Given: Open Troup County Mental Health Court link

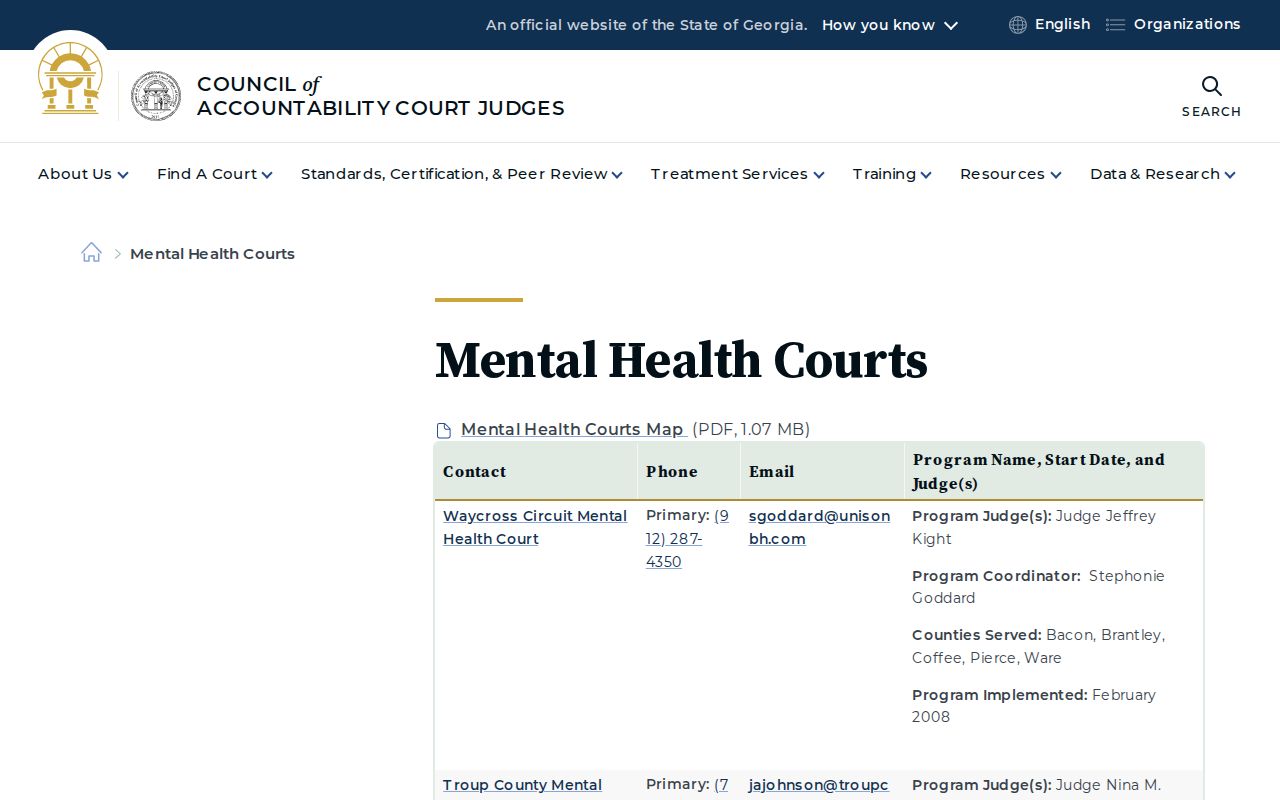Looking at the screenshot, I should click(522, 785).
